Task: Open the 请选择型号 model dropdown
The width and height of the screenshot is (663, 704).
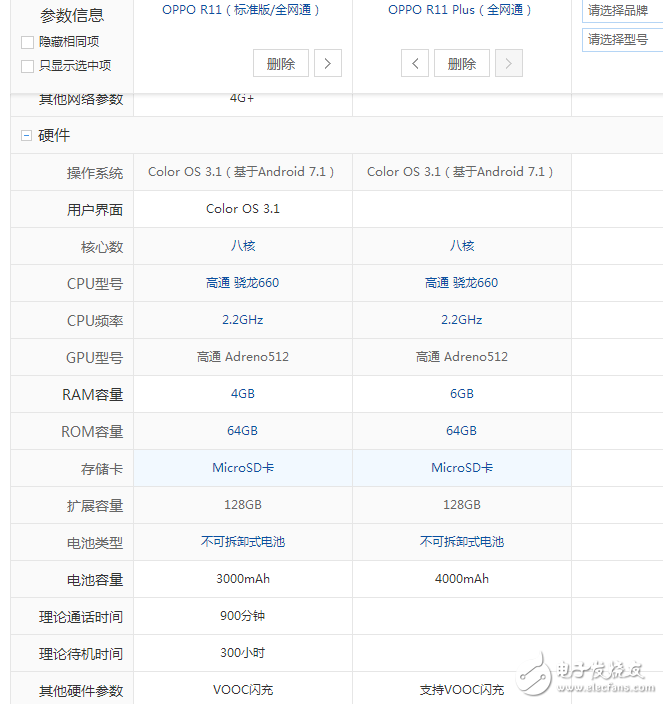Action: [x=622, y=40]
